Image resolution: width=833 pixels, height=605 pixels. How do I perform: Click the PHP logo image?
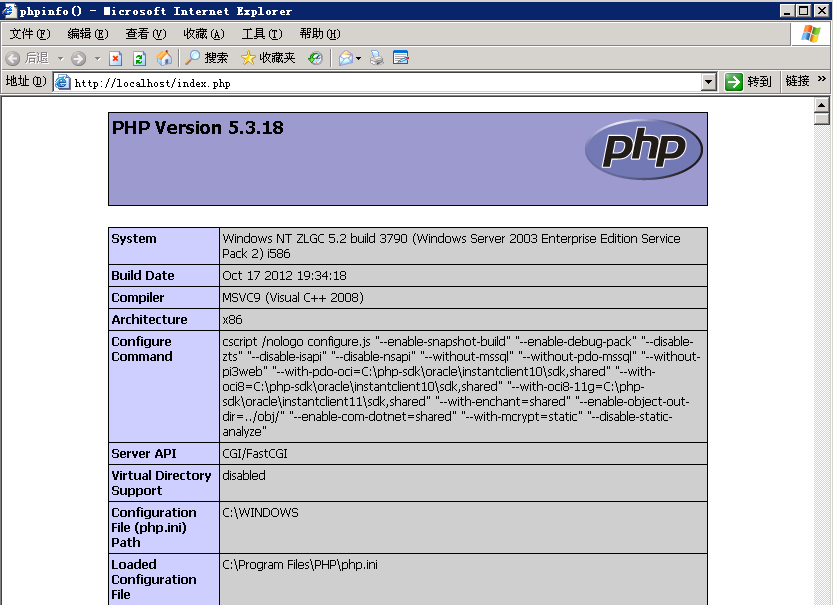[x=644, y=149]
